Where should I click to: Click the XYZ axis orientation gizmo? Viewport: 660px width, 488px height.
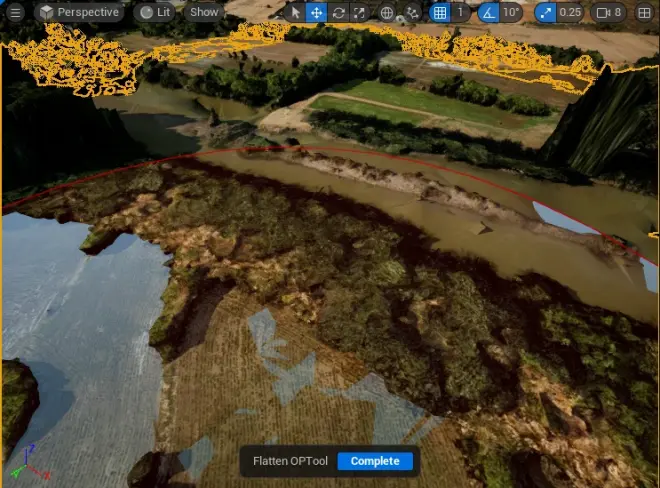click(29, 463)
